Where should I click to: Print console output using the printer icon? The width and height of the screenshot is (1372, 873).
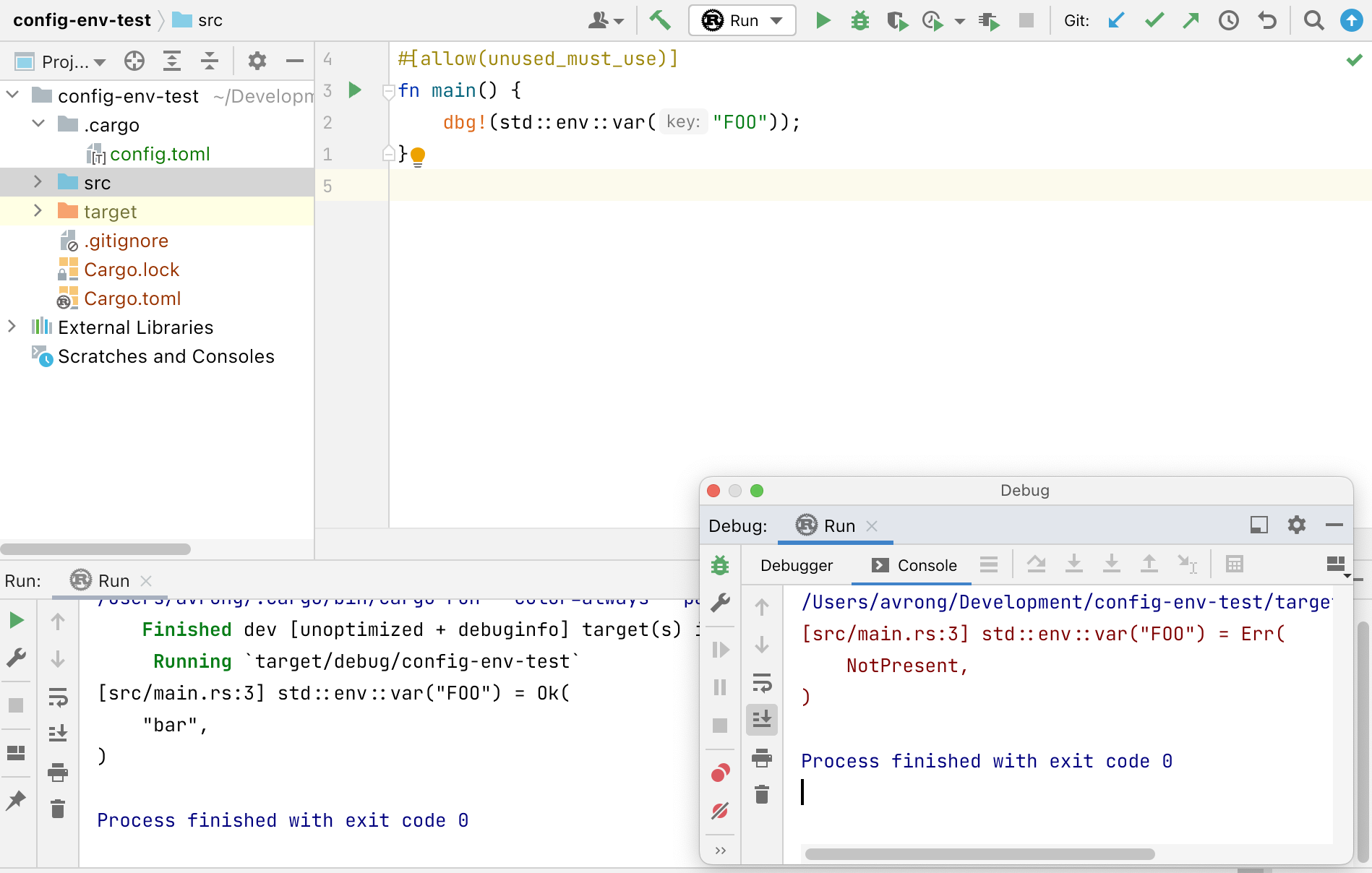pyautogui.click(x=58, y=773)
